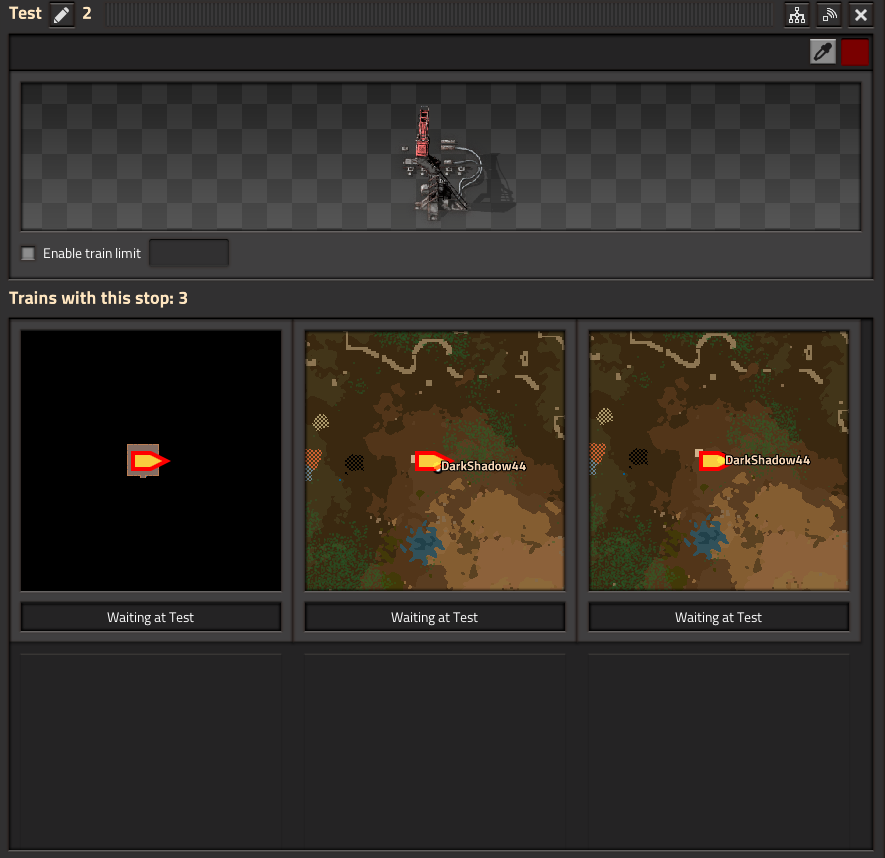
Task: Click locomotive marker in middle minimap
Action: pos(432,461)
